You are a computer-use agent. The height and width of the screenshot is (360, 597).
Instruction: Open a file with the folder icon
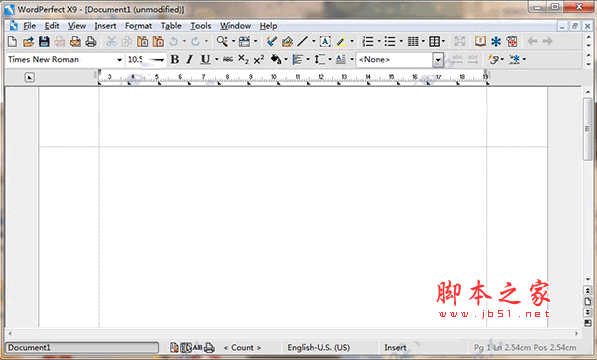(x=28, y=41)
